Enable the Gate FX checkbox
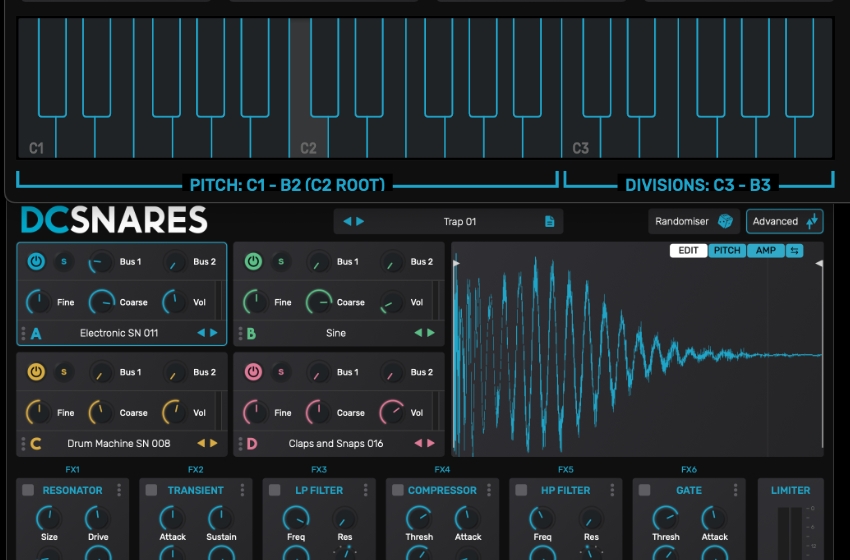This screenshot has height=560, width=850. [x=645, y=490]
